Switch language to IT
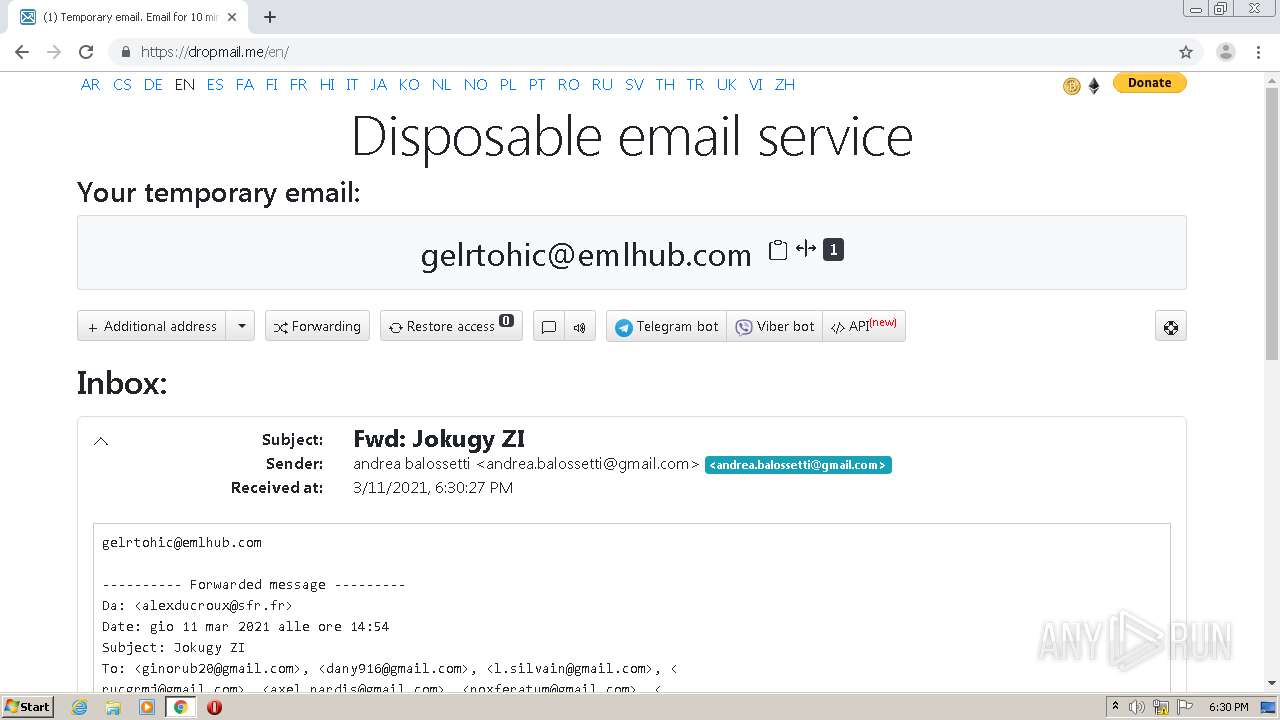This screenshot has height=720, width=1280. pyautogui.click(x=352, y=85)
